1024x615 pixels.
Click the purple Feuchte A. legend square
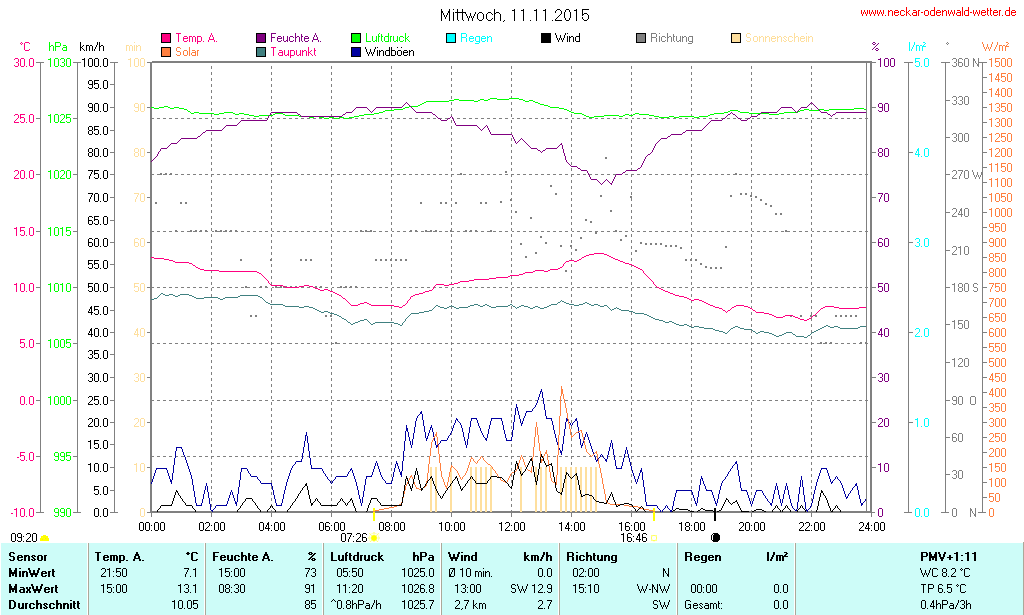(261, 39)
